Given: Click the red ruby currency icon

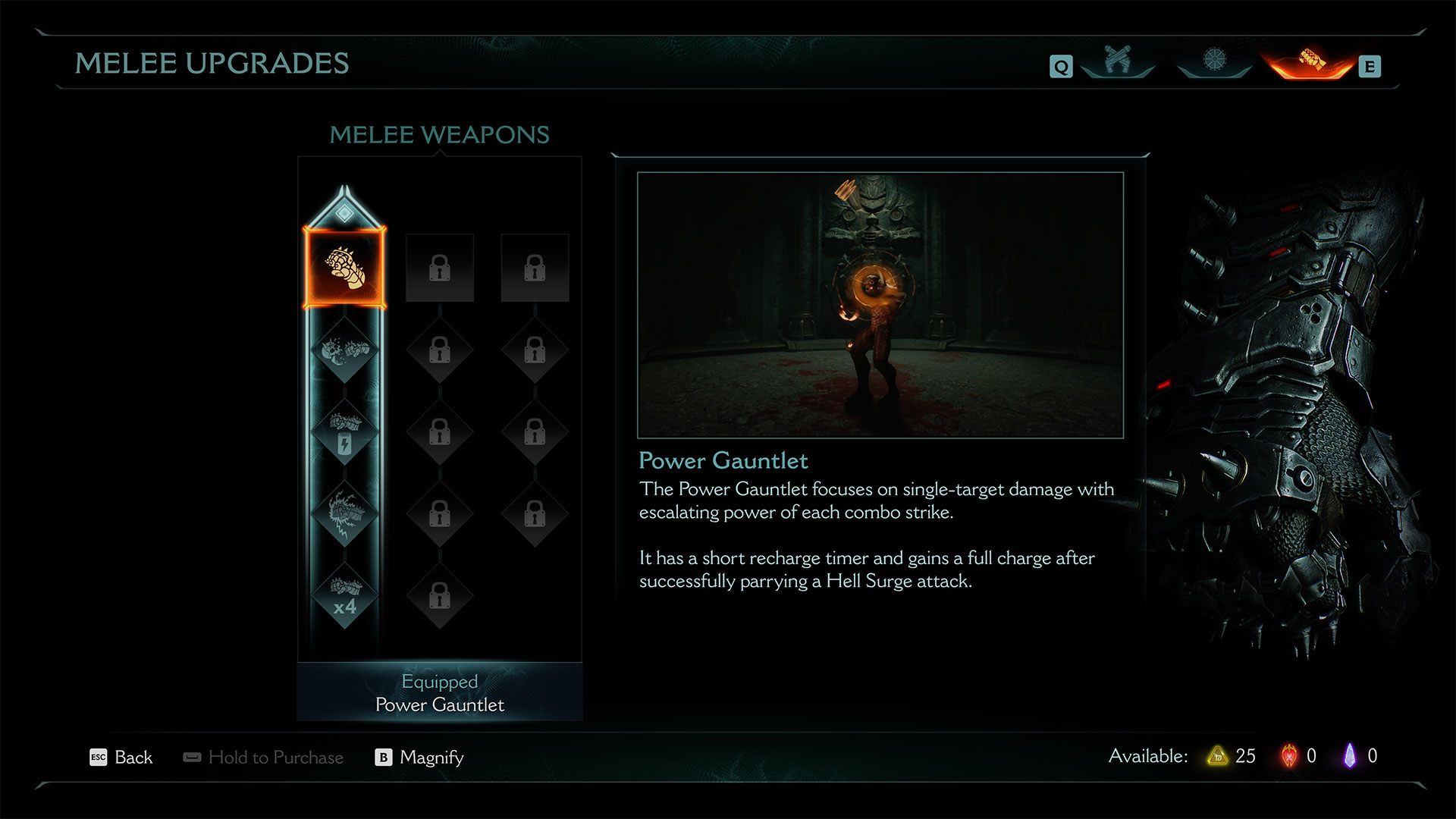Looking at the screenshot, I should click(x=1289, y=756).
